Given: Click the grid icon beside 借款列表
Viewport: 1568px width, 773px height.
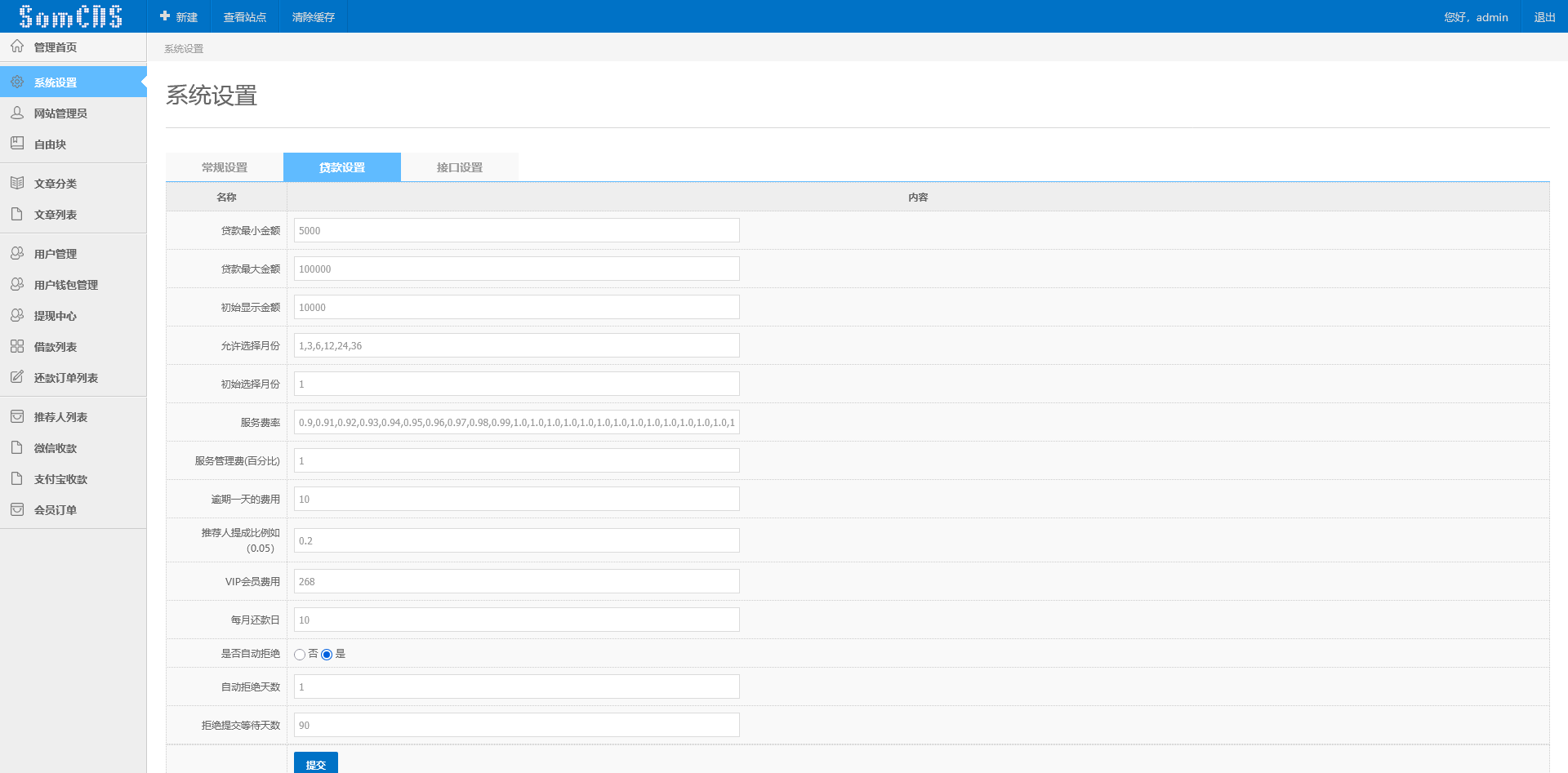Looking at the screenshot, I should click(17, 346).
